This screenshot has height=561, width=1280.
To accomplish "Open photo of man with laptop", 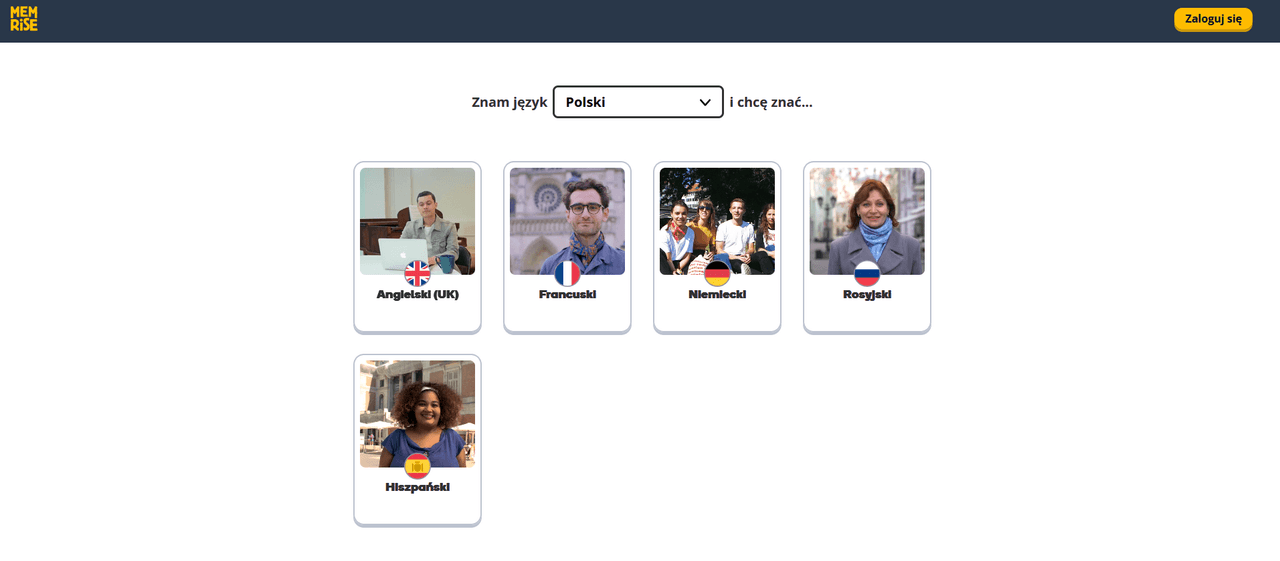I will point(417,221).
